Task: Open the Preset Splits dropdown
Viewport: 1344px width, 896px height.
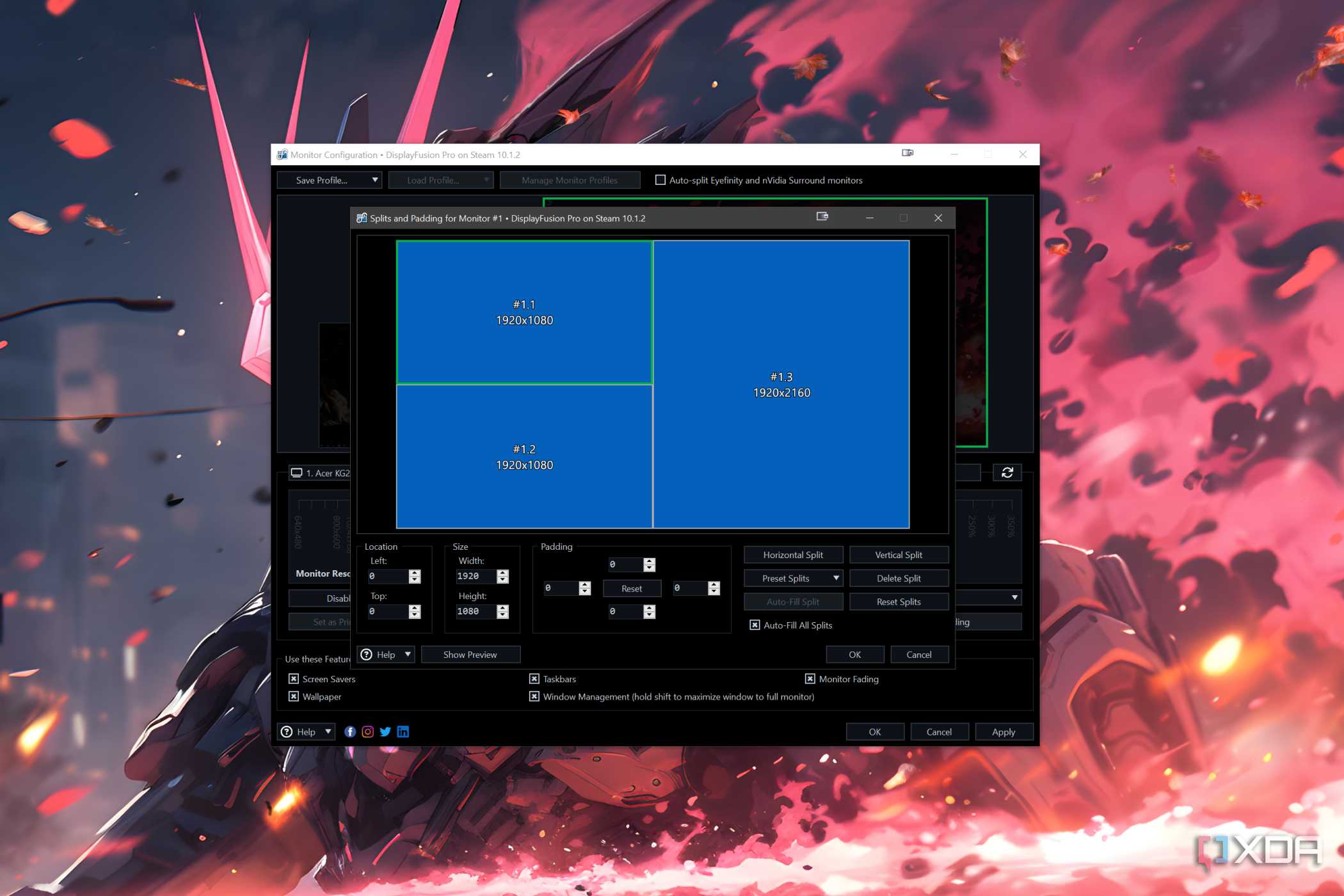Action: 794,579
